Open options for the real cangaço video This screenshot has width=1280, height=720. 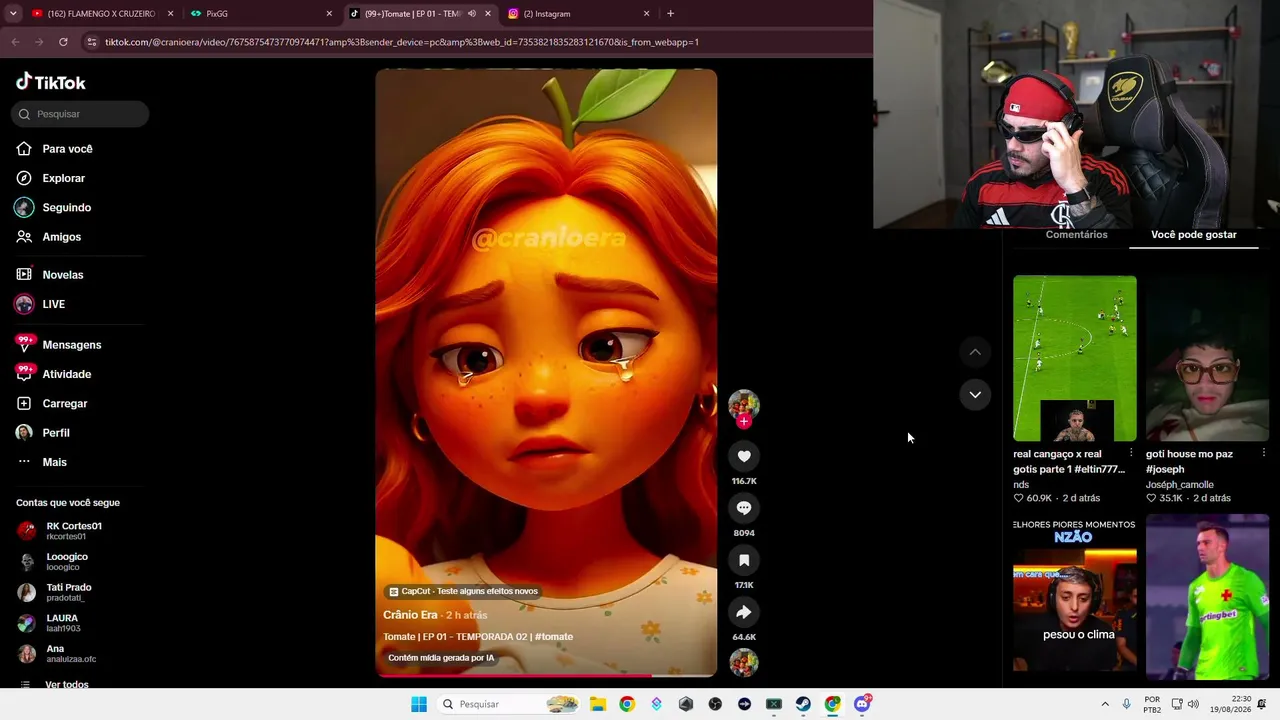[1131, 454]
